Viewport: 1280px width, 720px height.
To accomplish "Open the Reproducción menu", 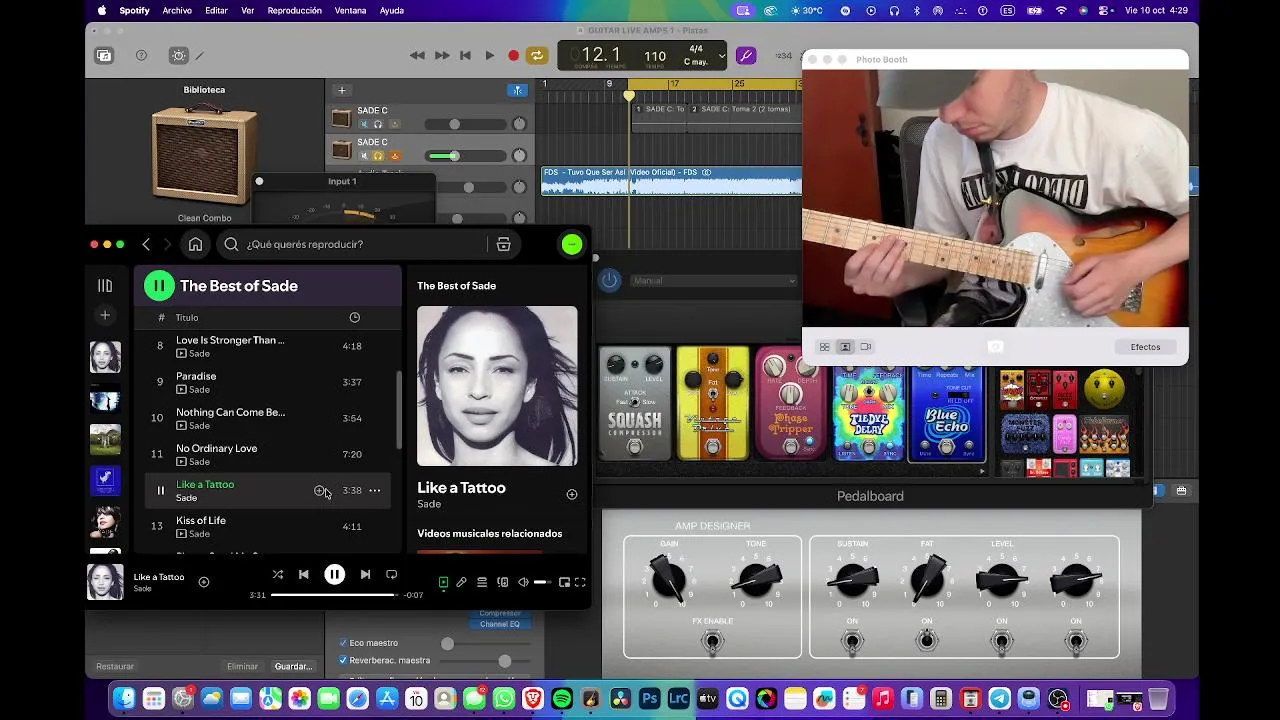I will [295, 11].
